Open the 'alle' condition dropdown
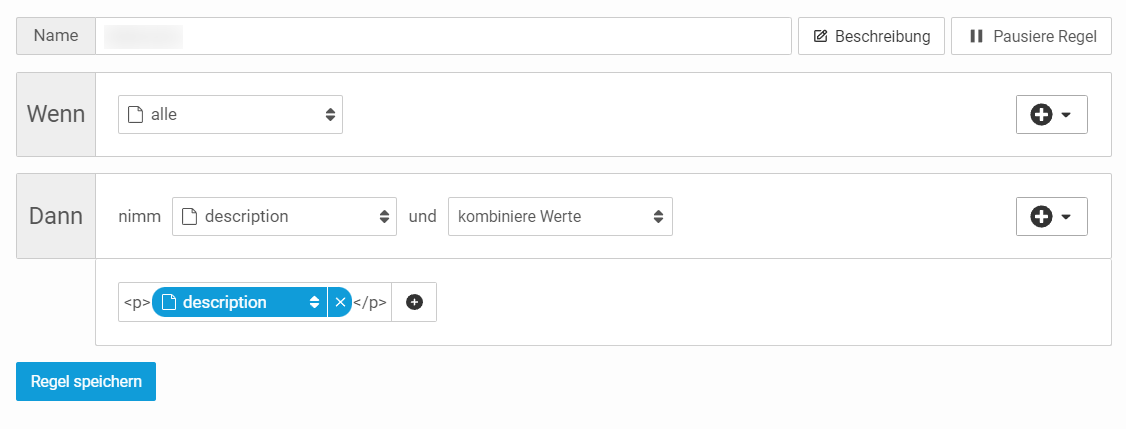This screenshot has height=429, width=1126. [231, 114]
